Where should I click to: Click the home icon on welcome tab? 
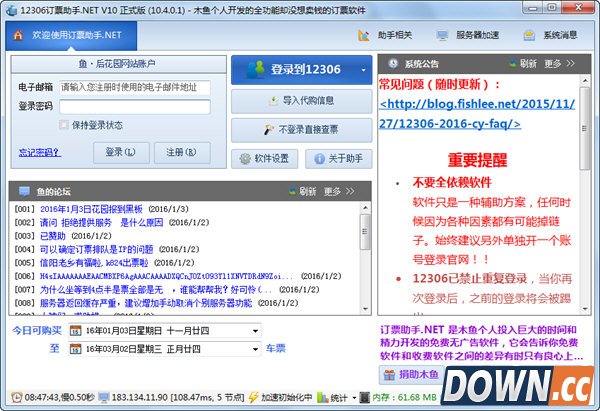point(18,35)
